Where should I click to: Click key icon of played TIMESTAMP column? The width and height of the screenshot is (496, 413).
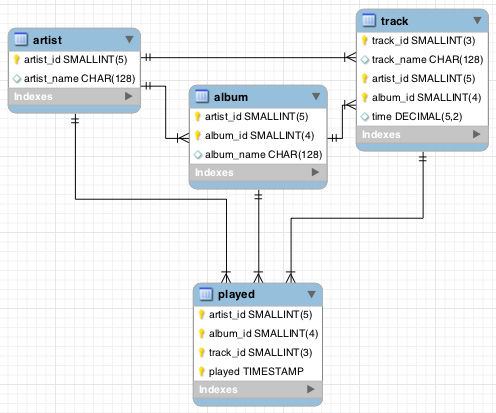[x=202, y=372]
